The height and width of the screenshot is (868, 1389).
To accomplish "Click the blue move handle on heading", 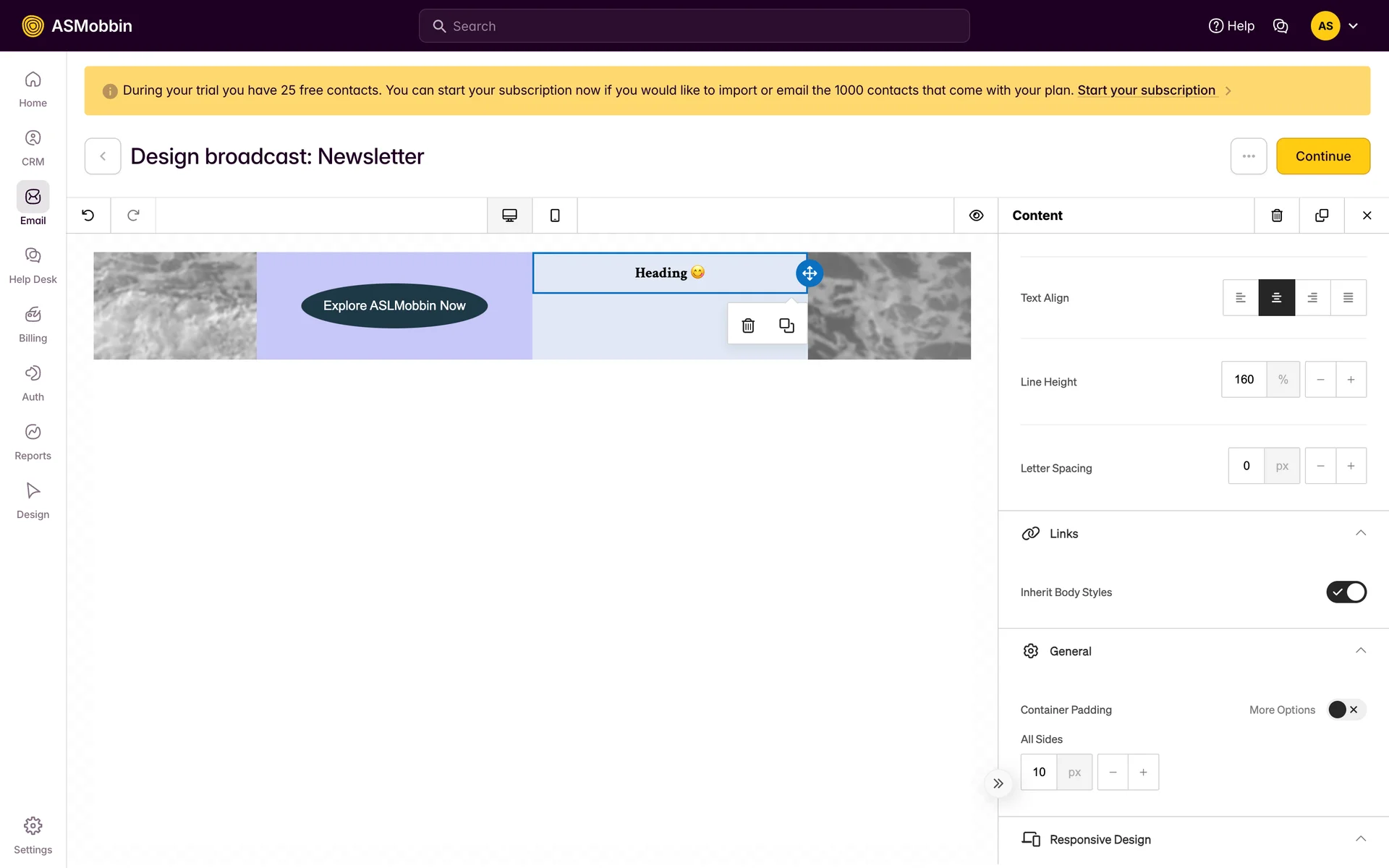I will [x=810, y=273].
